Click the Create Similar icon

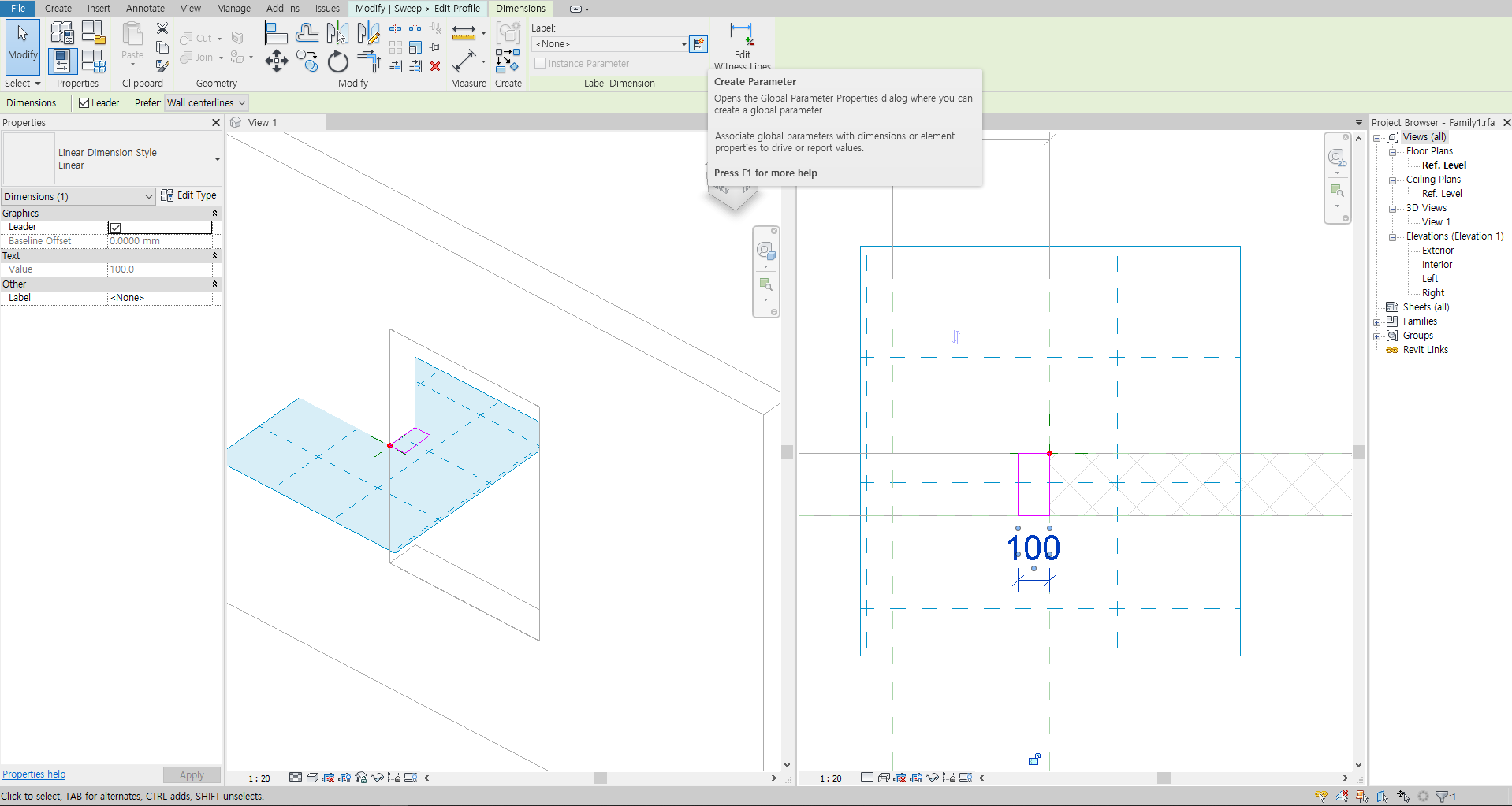(508, 61)
